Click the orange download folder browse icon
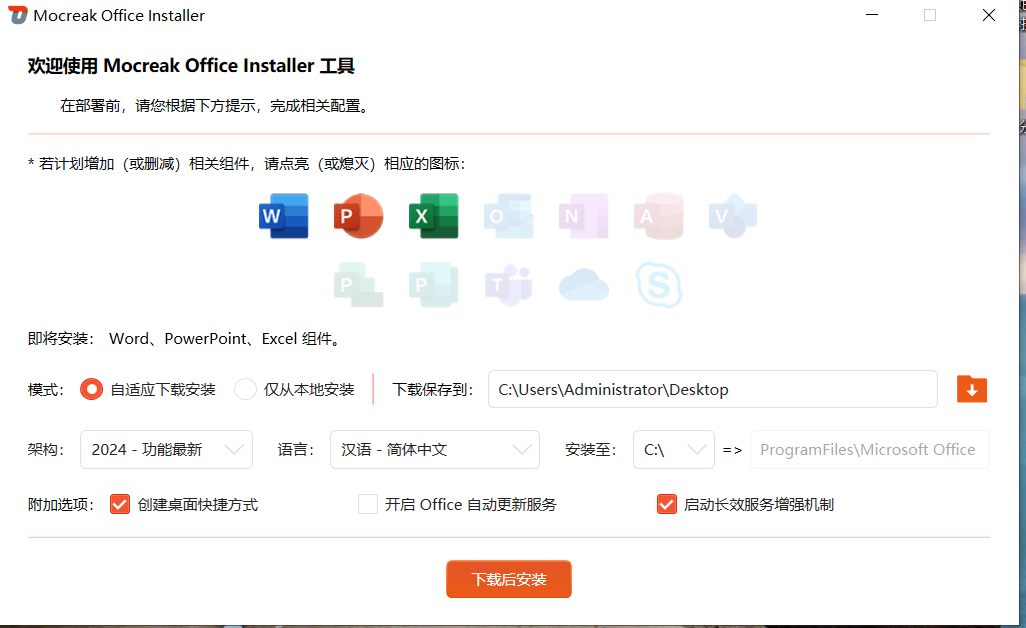 [x=972, y=389]
